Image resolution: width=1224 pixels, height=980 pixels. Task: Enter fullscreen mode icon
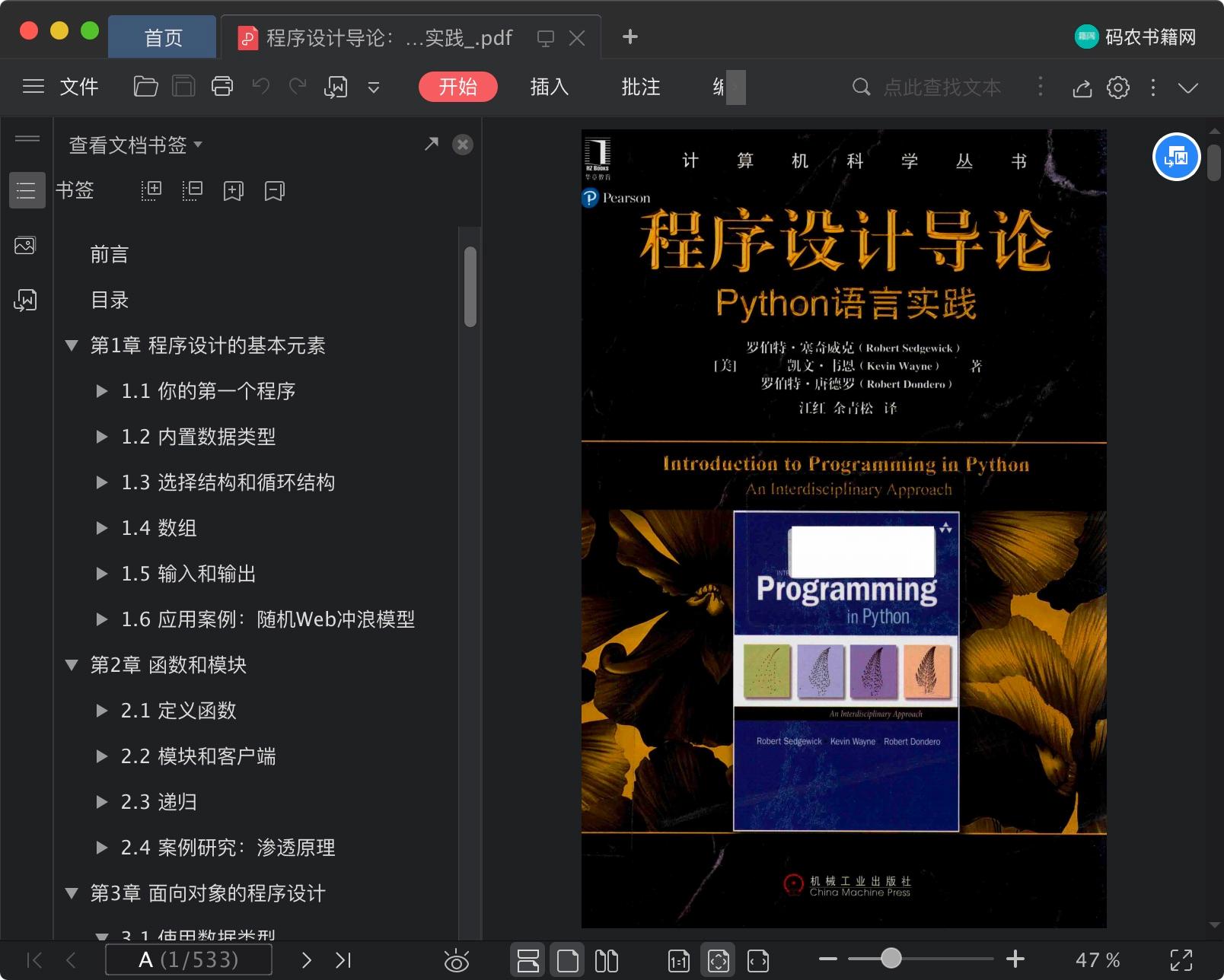coord(1181,960)
